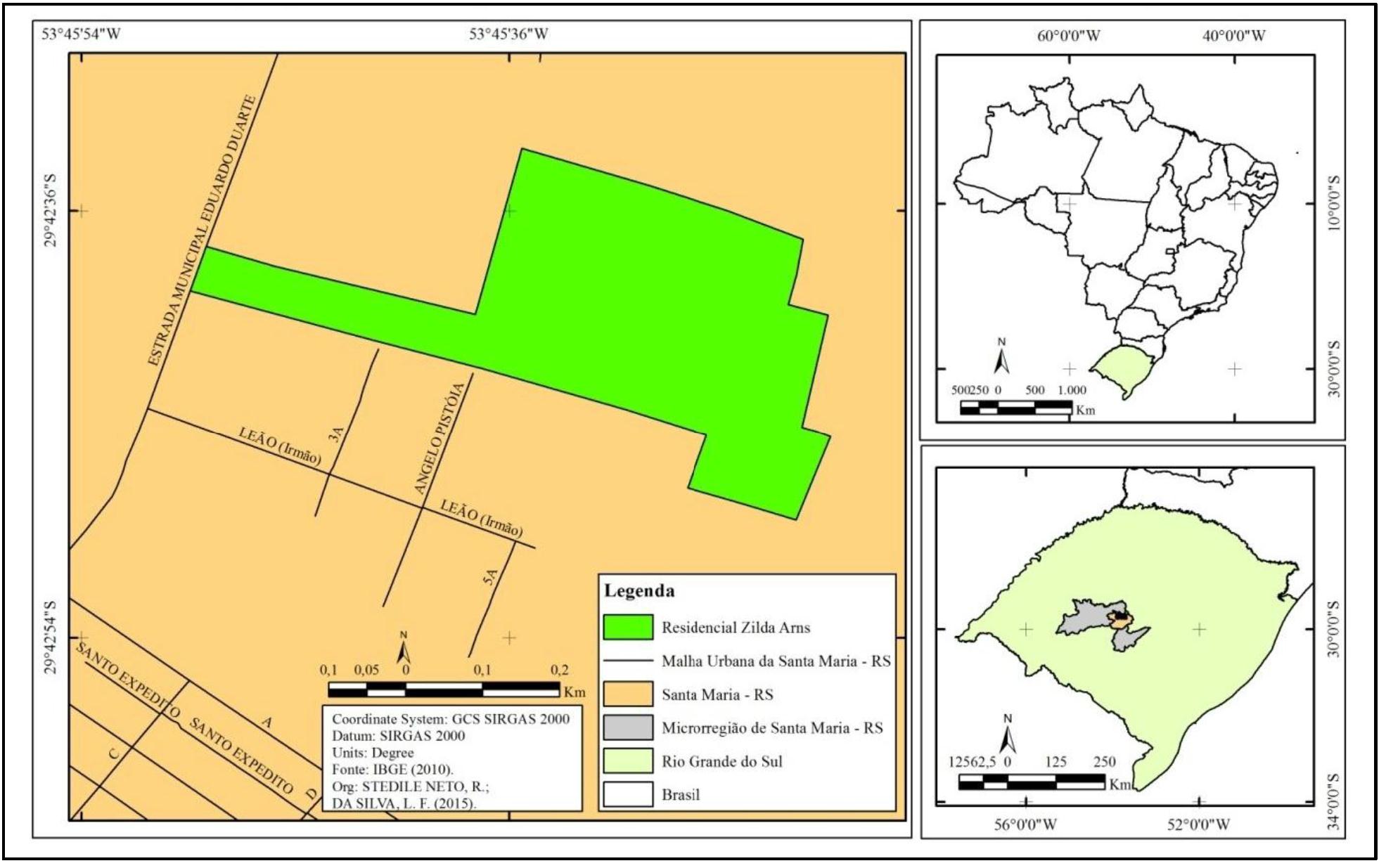Click the light green Rio Grande do Sul swatch

pyautogui.click(x=628, y=761)
